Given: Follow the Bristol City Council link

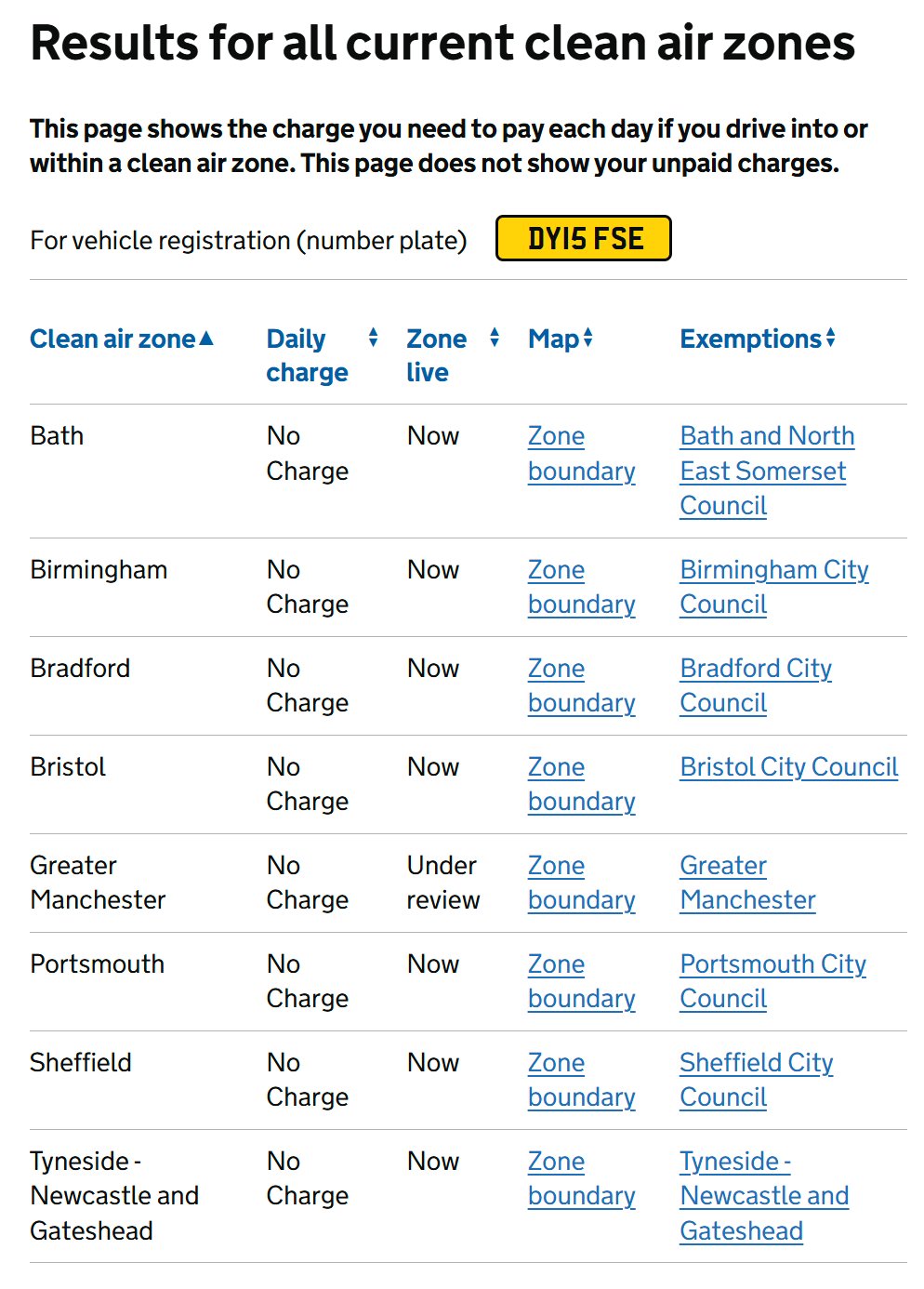Looking at the screenshot, I should coord(788,767).
